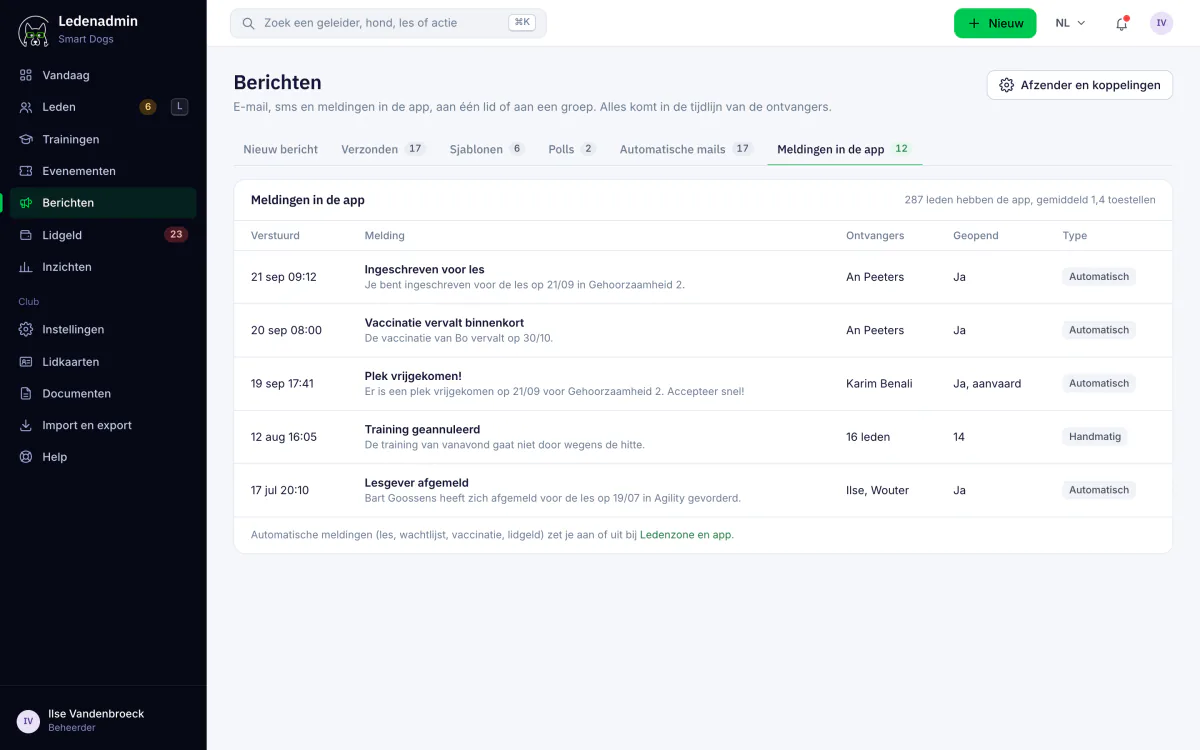Open the Plek vrijgekomen! notification

pyautogui.click(x=703, y=384)
